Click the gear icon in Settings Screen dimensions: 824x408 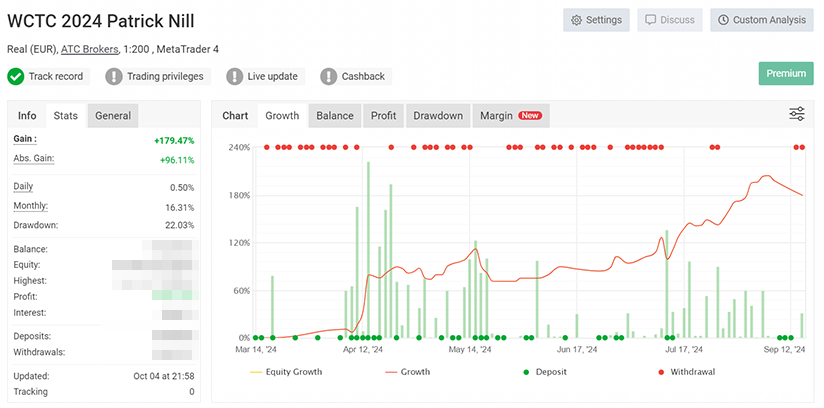[x=576, y=20]
